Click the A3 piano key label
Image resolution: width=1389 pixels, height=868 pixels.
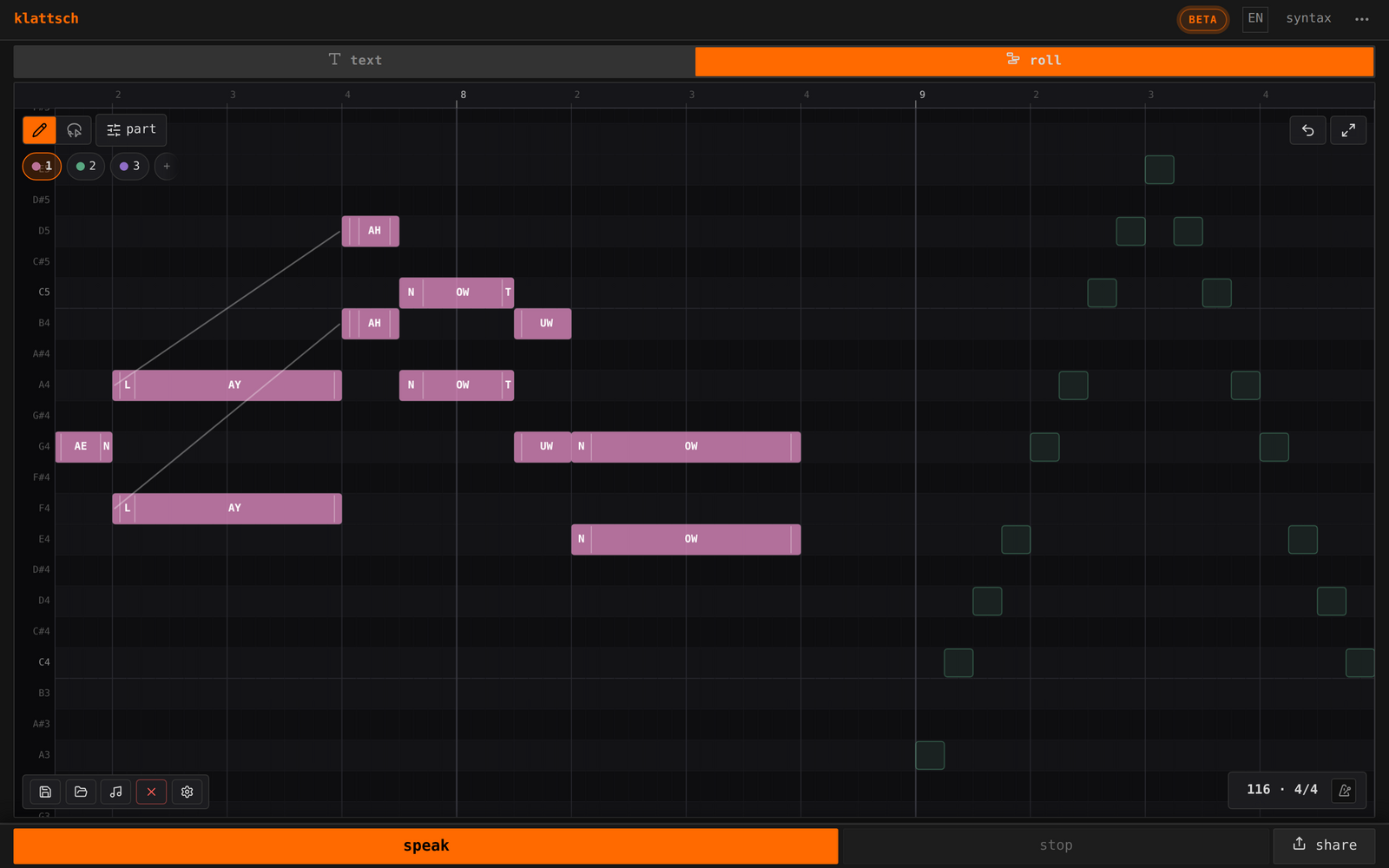pyautogui.click(x=43, y=755)
